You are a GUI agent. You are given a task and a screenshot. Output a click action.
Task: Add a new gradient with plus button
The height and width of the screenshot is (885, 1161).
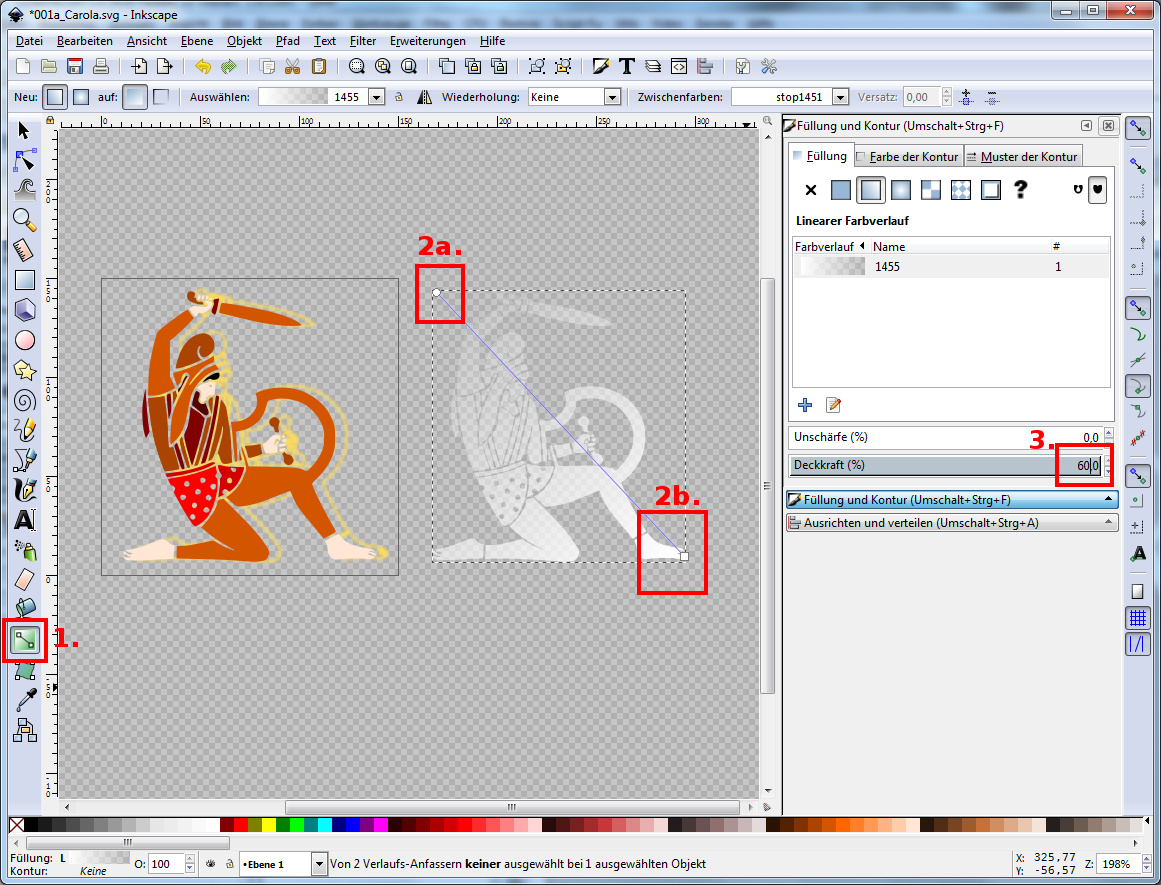pyautogui.click(x=805, y=405)
